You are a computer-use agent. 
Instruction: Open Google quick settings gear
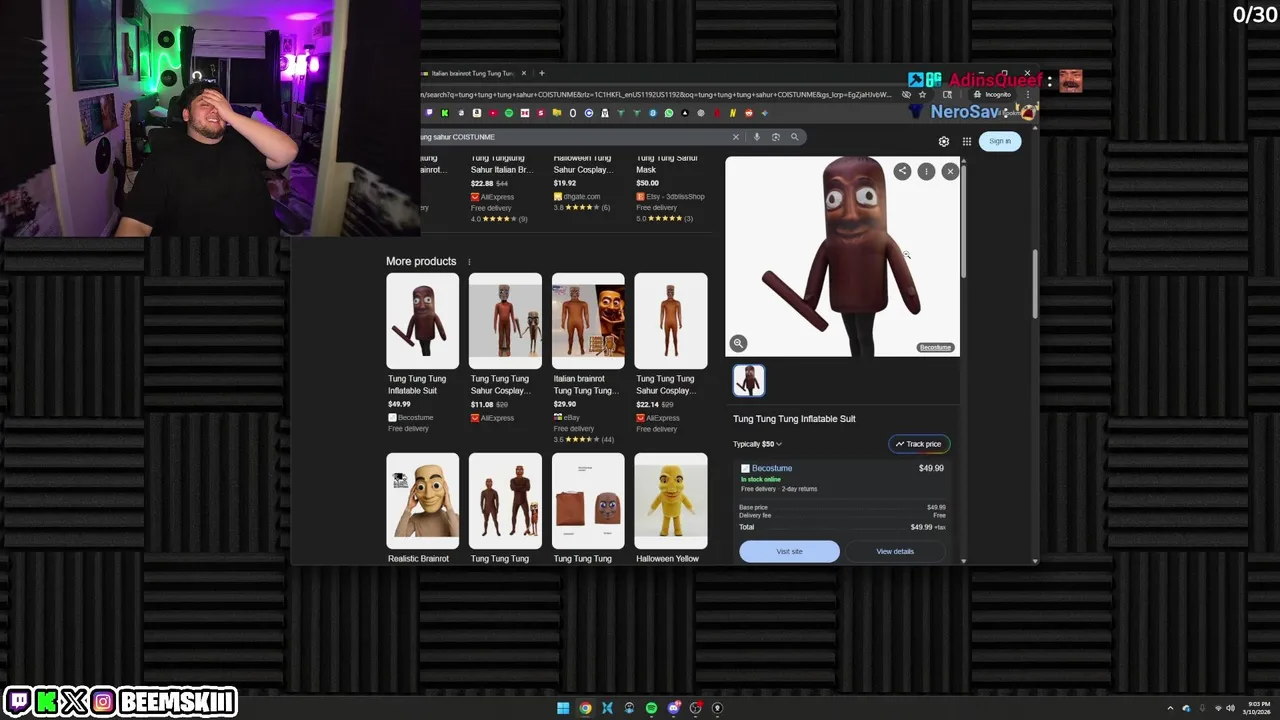pos(943,141)
